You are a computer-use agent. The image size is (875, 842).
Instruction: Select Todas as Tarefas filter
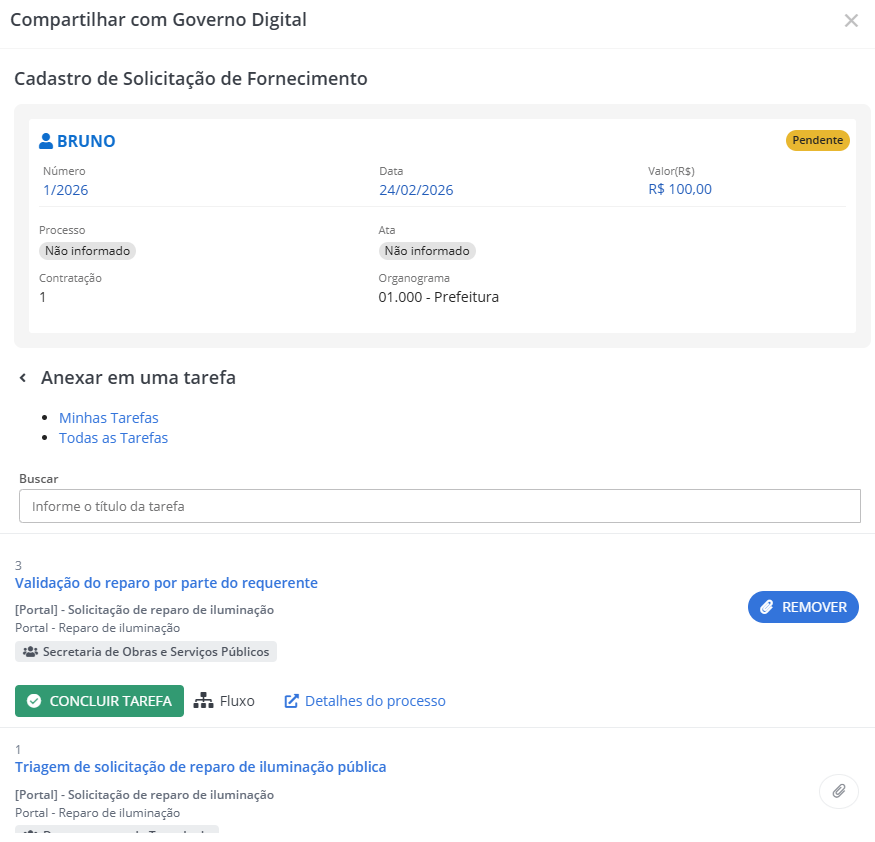[x=113, y=438]
